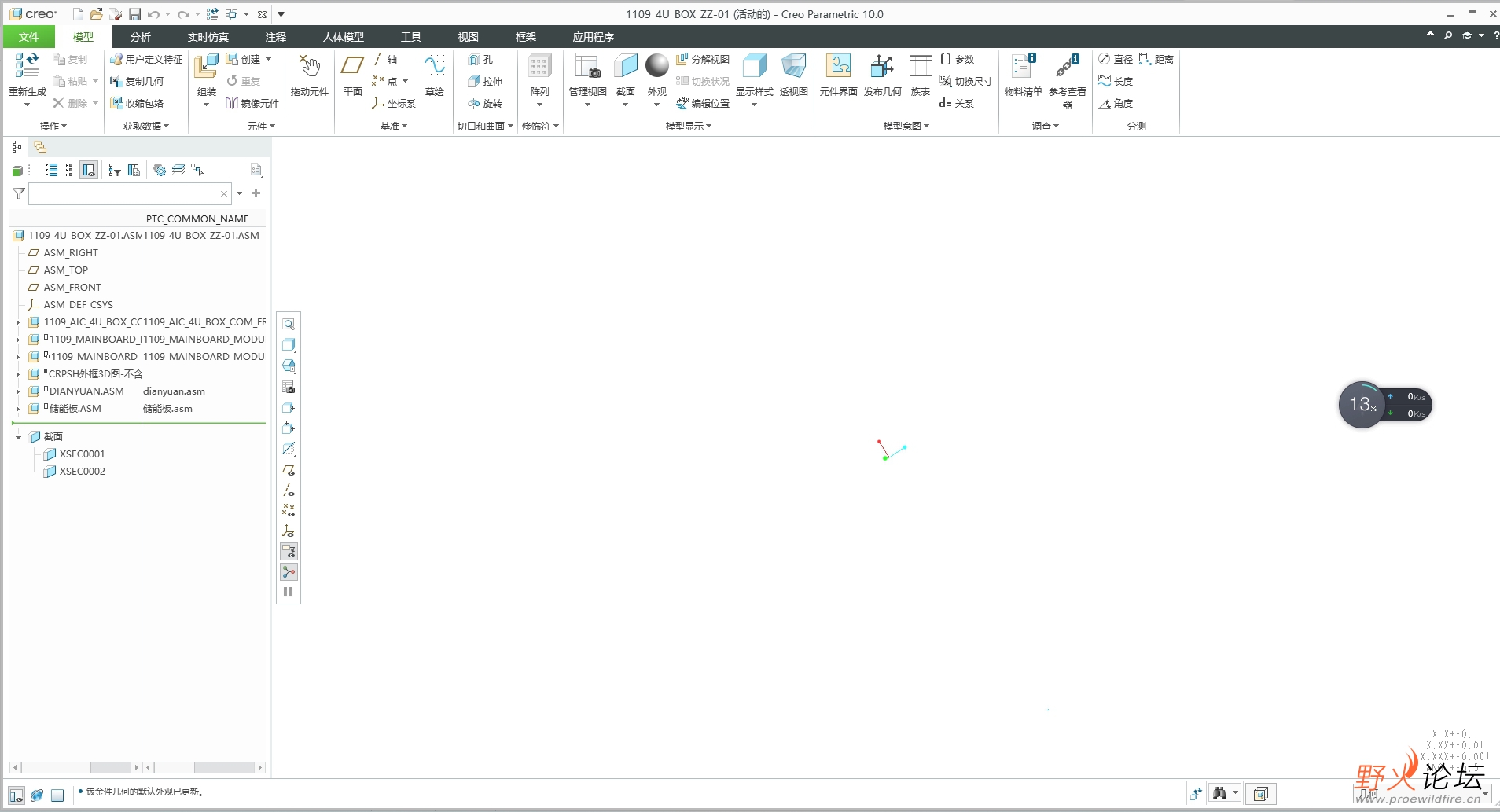Open 管理视图 view manager

[587, 66]
